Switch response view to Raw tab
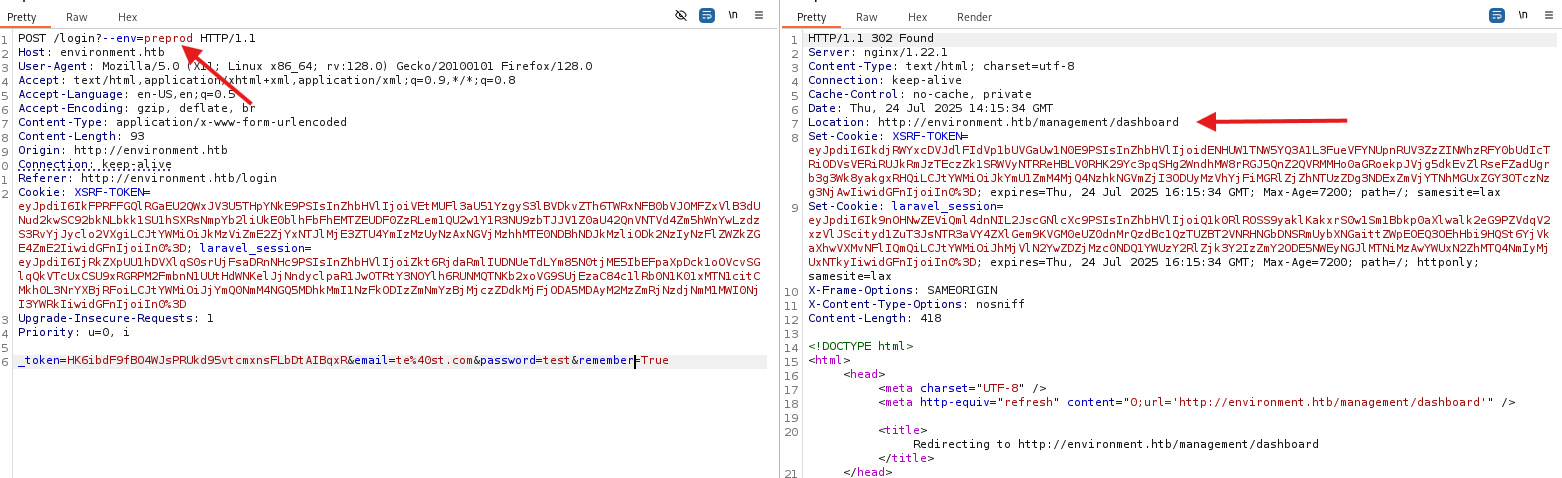The height and width of the screenshot is (478, 1562). tap(866, 17)
